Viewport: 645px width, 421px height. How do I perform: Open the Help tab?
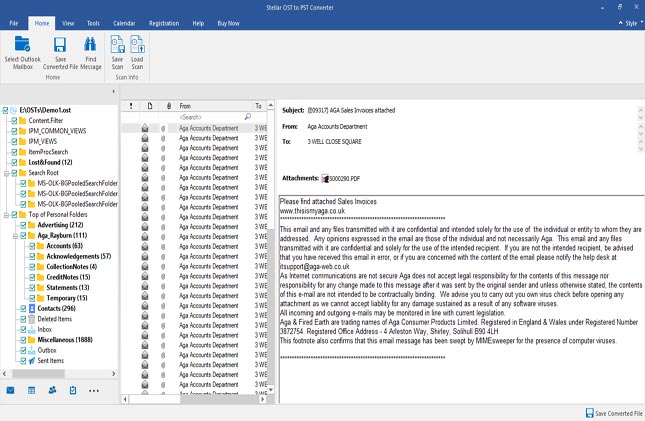point(198,23)
